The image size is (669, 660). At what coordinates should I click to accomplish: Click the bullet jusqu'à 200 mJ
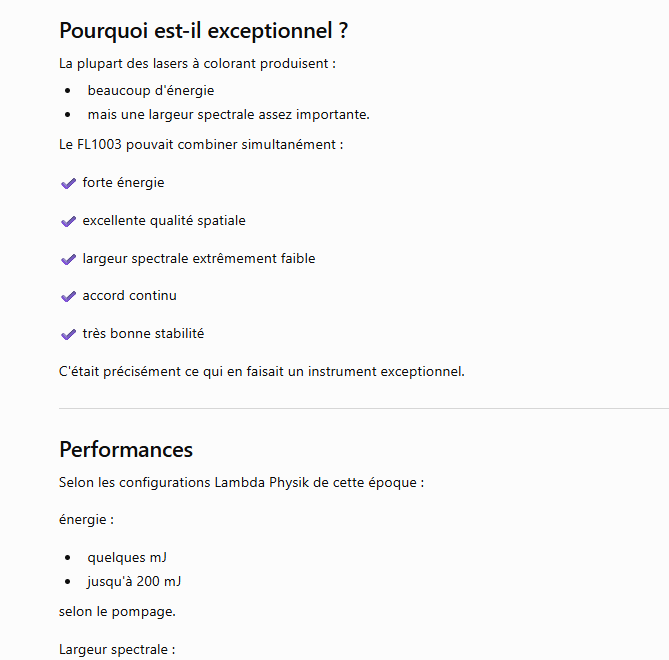(x=134, y=581)
